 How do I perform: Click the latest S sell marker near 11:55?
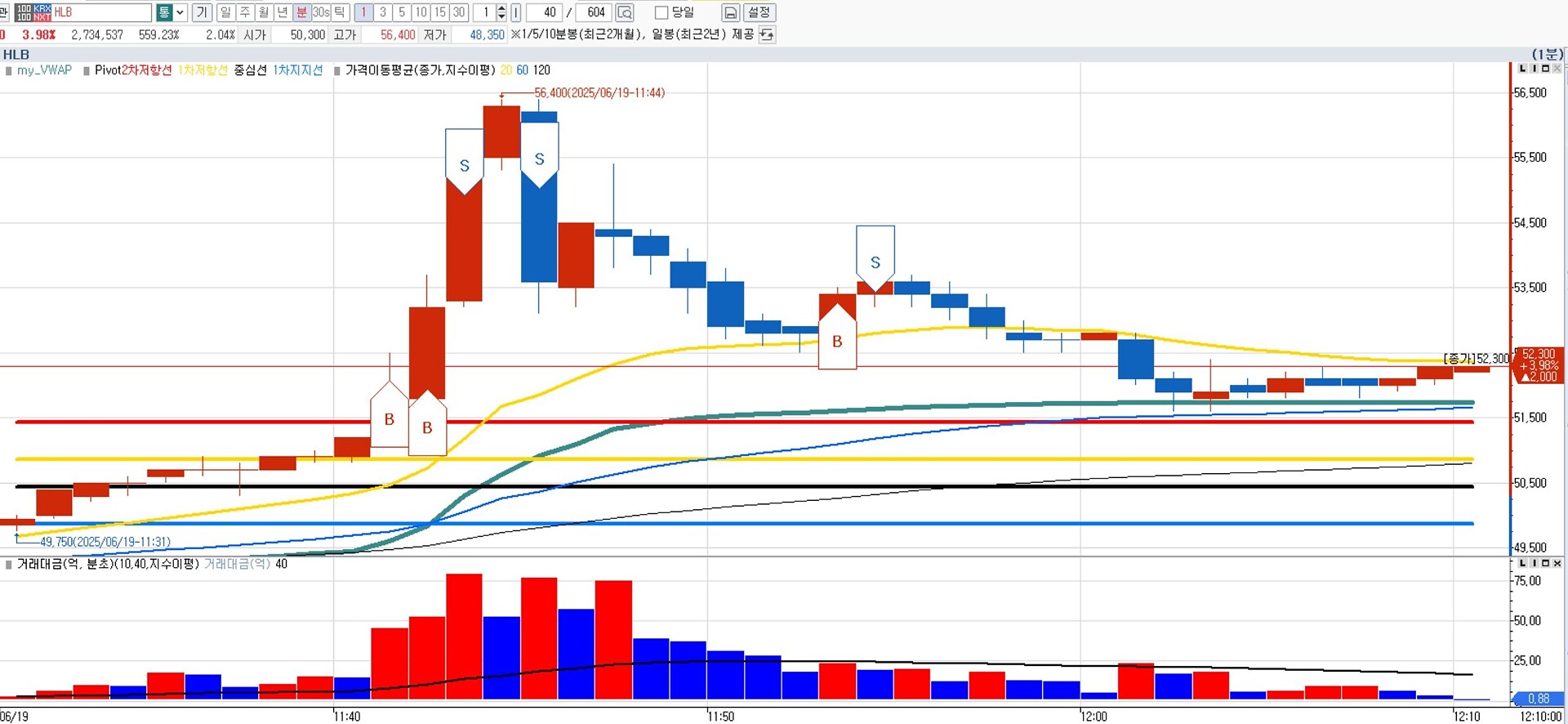tap(875, 259)
